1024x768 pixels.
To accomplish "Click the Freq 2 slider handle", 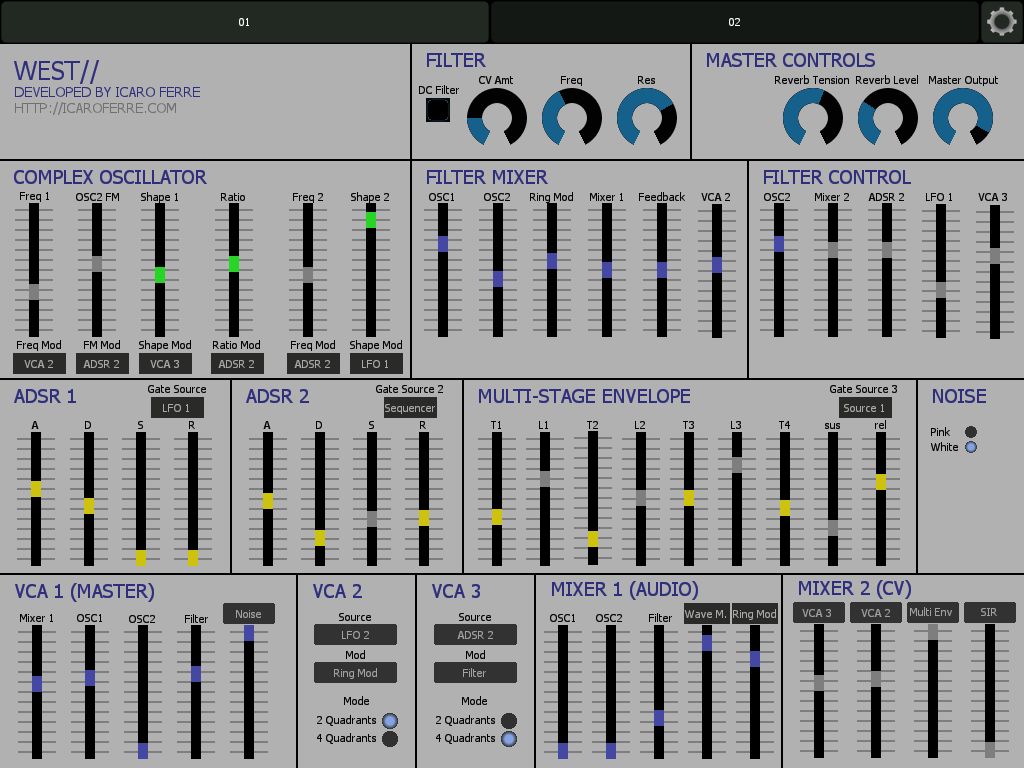I will [x=308, y=274].
